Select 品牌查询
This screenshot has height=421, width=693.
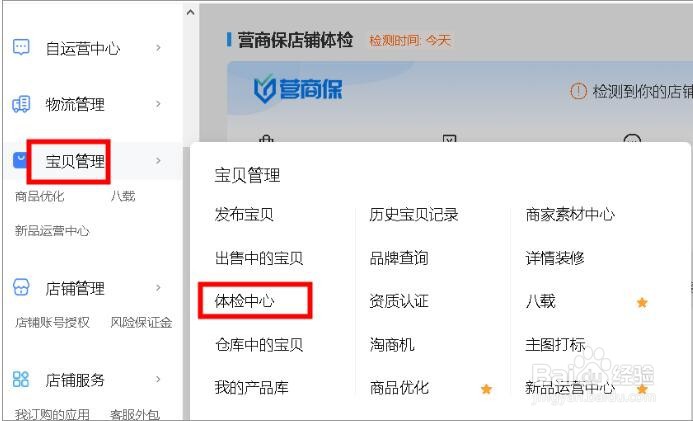tap(399, 258)
